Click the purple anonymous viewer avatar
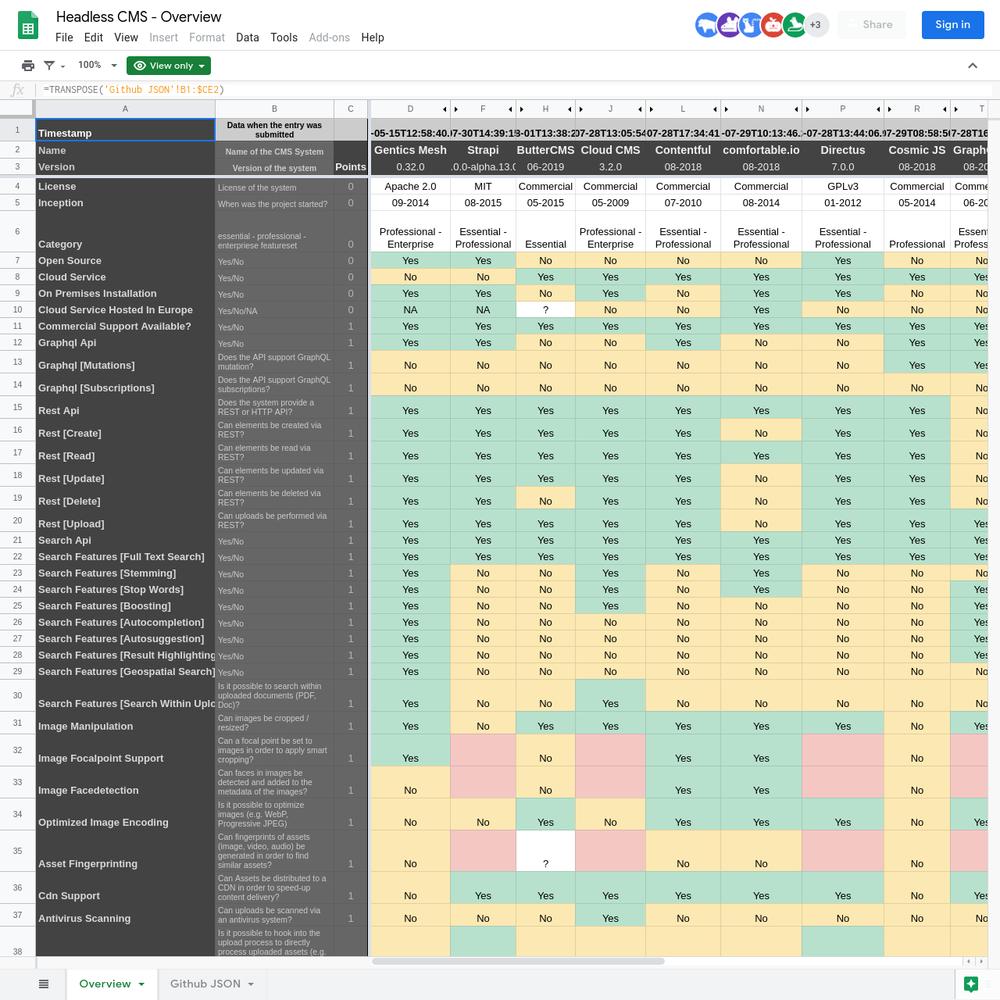 click(729, 25)
